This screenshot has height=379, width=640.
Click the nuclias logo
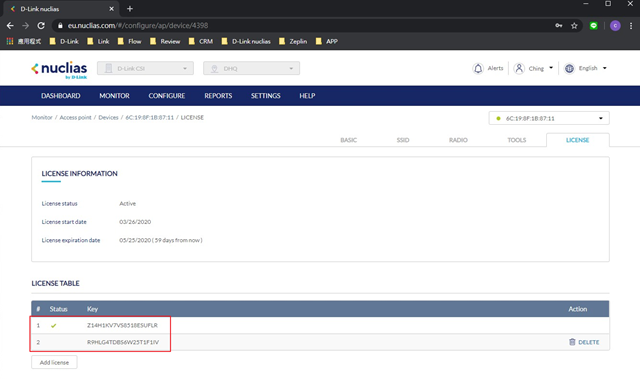59,69
